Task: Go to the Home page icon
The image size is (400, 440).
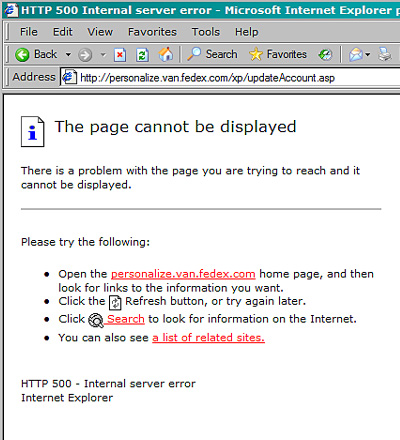Action: [166, 54]
